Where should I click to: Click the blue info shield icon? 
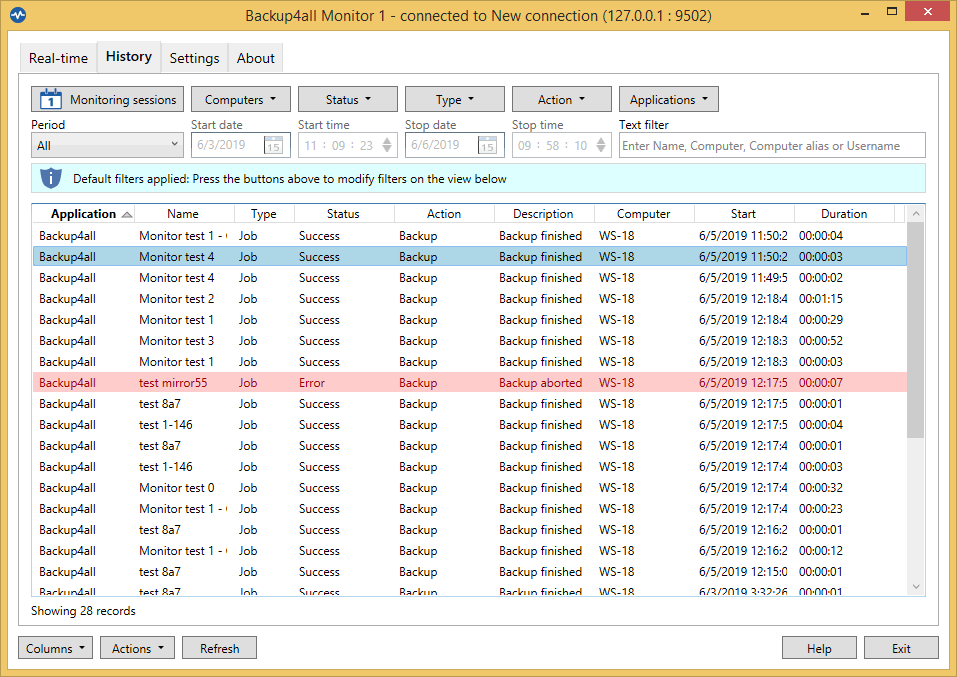click(x=51, y=178)
